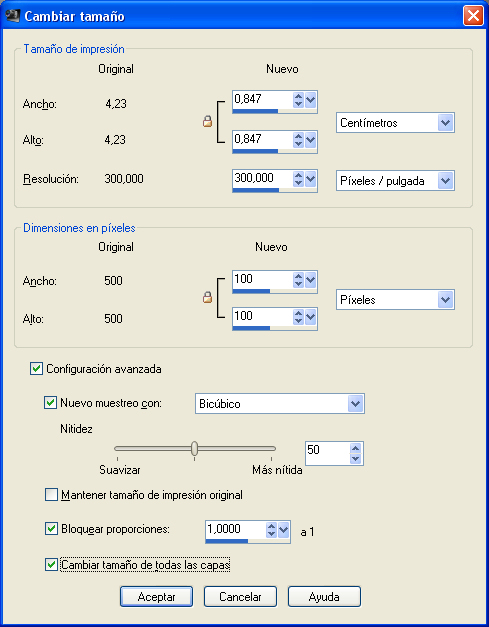The image size is (489, 627).
Task: Enable Mantener tamaño de impresión original
Action: coord(51,495)
